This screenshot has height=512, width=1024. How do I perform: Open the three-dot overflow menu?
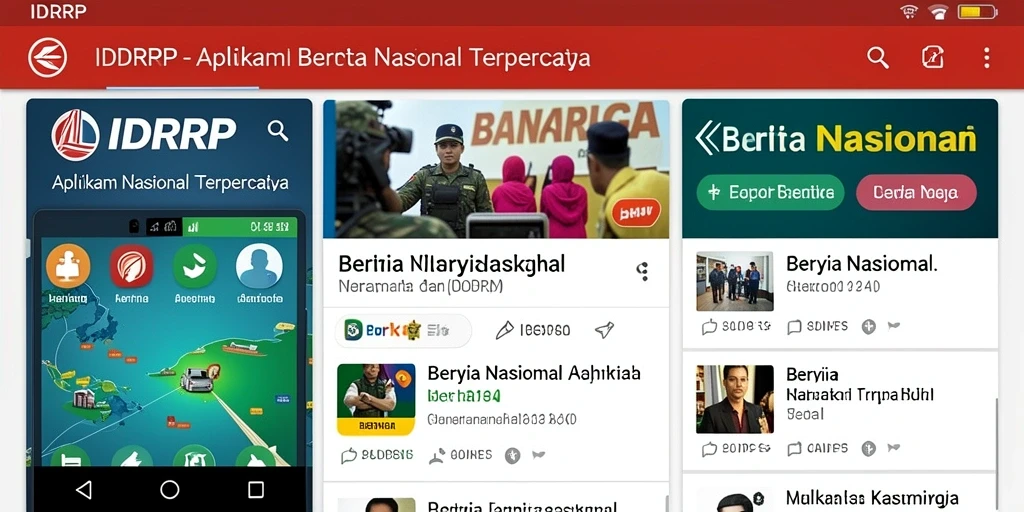coord(986,57)
